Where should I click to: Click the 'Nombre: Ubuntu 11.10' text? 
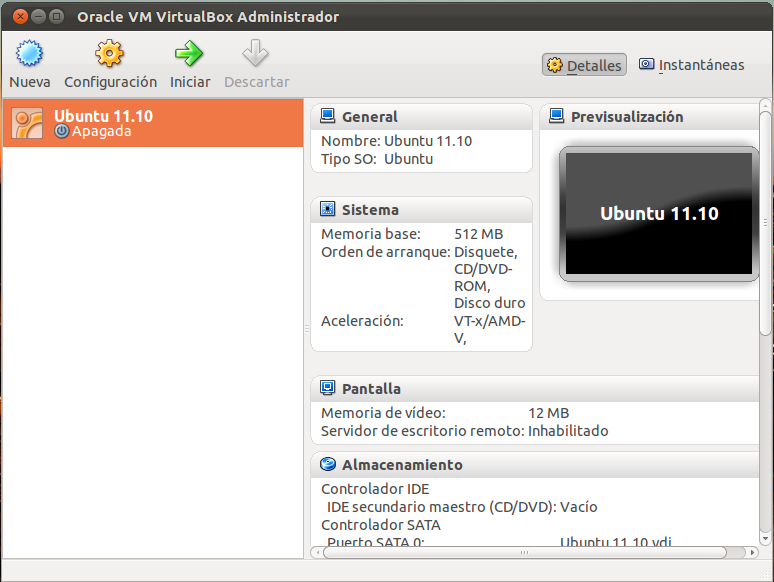click(396, 141)
